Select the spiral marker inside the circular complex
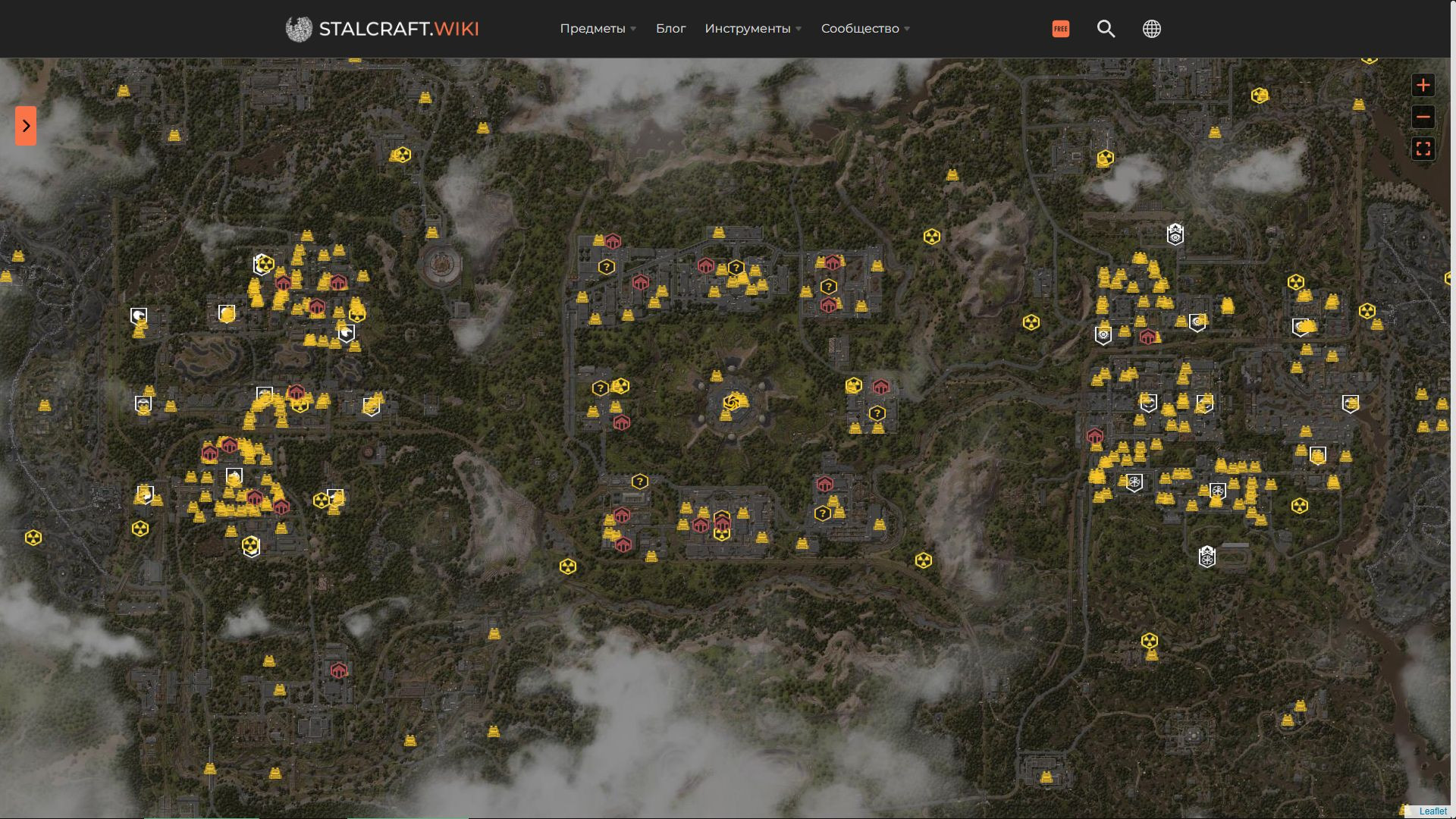 tap(731, 402)
